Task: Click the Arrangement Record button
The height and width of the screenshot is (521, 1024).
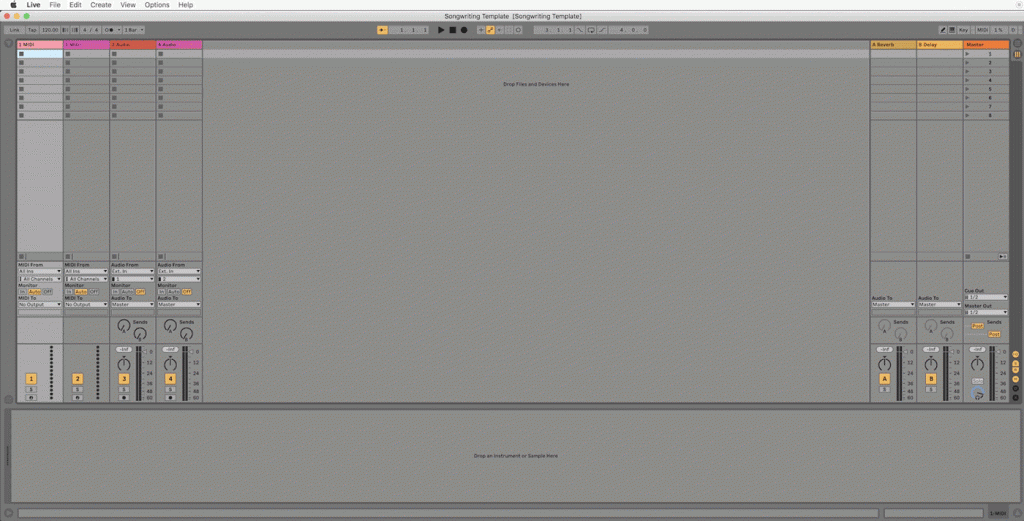Action: point(464,30)
